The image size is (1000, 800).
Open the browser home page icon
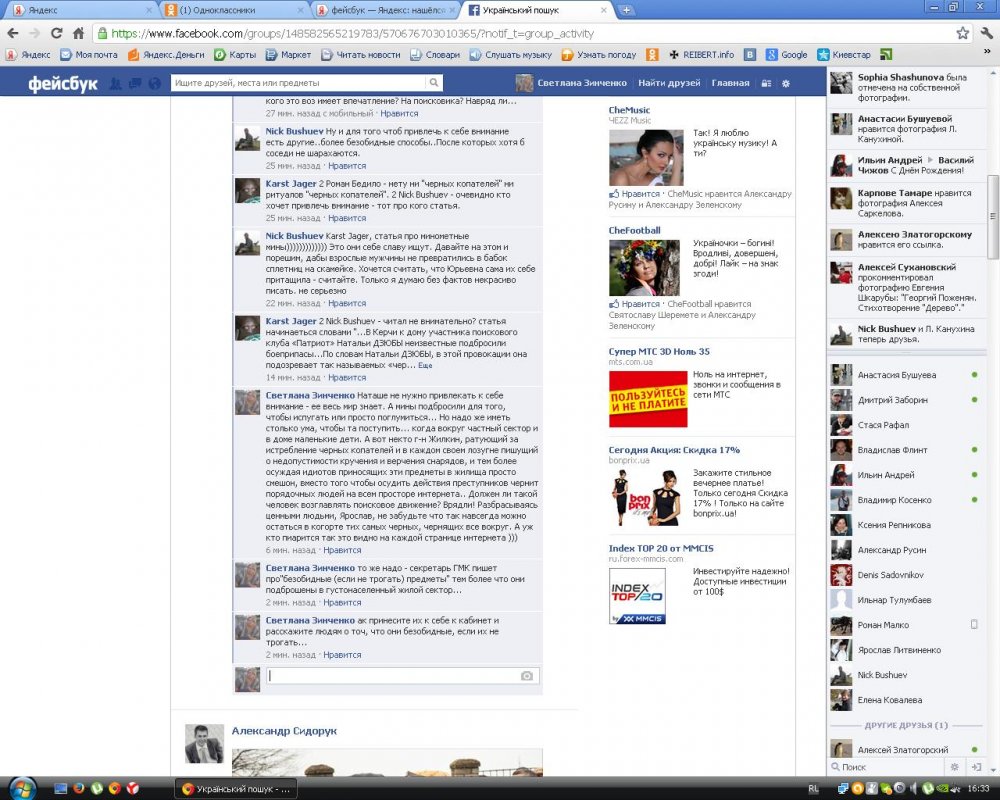78,33
